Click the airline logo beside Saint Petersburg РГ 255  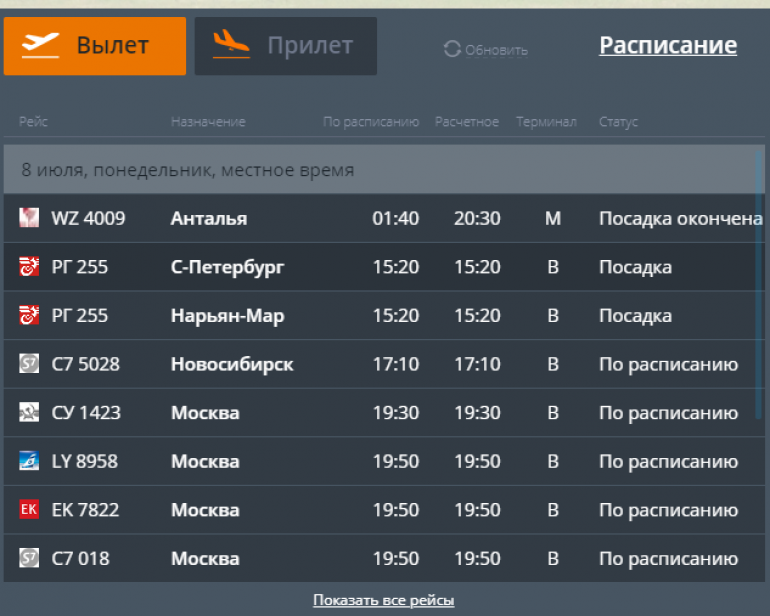tap(29, 267)
